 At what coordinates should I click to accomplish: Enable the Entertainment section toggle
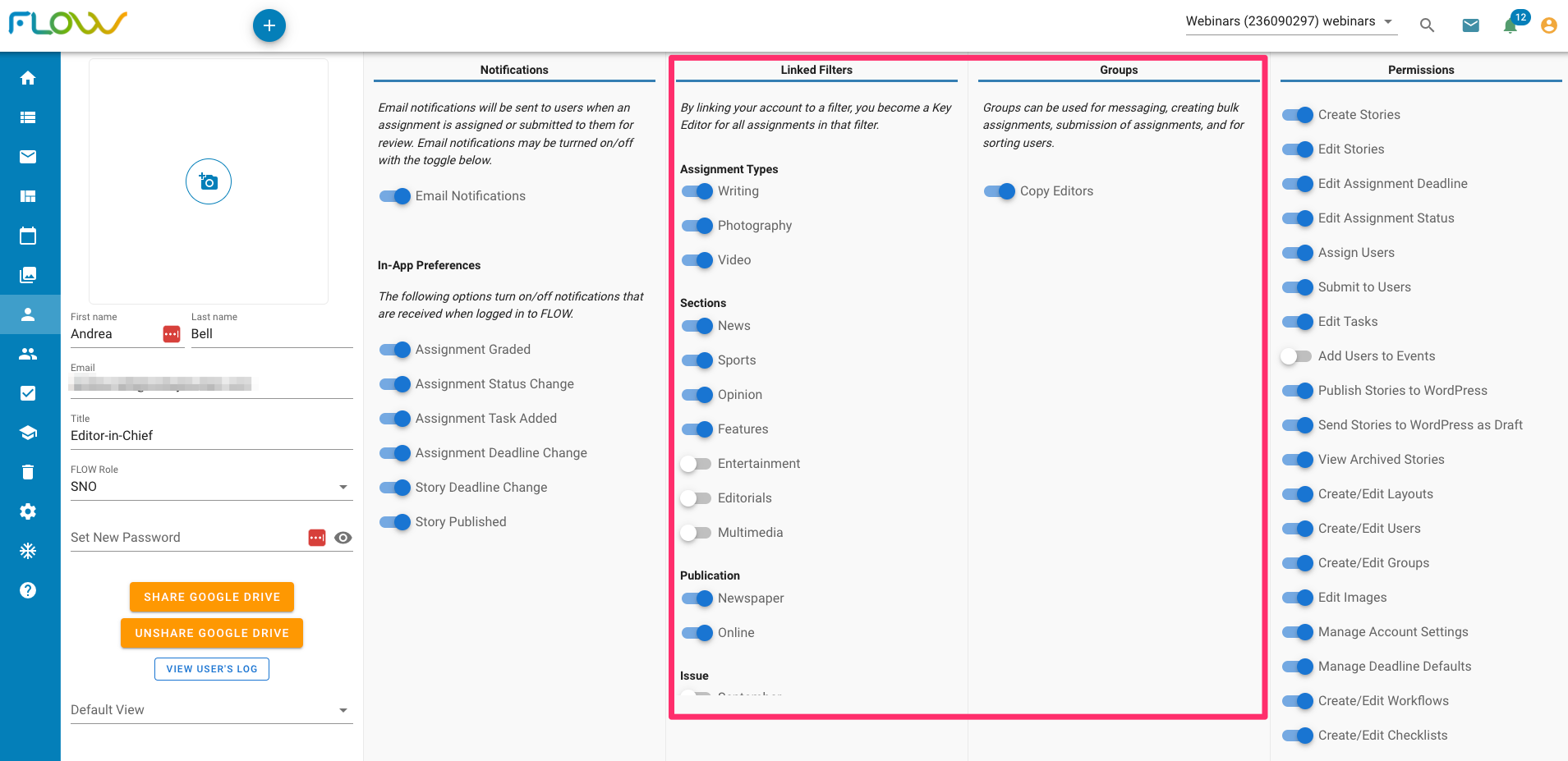(x=697, y=464)
